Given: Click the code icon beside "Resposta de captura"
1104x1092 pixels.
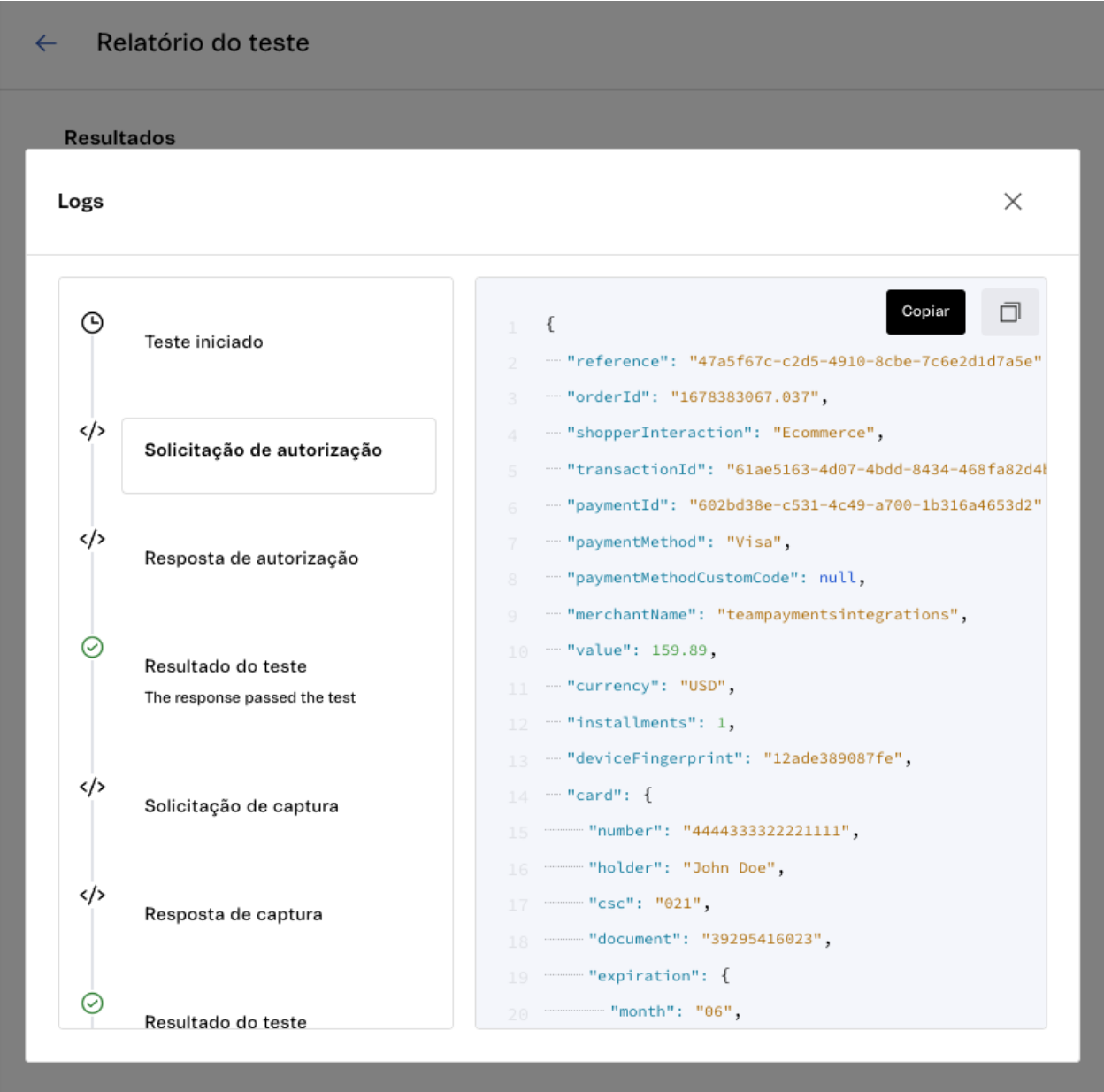Looking at the screenshot, I should 93,893.
